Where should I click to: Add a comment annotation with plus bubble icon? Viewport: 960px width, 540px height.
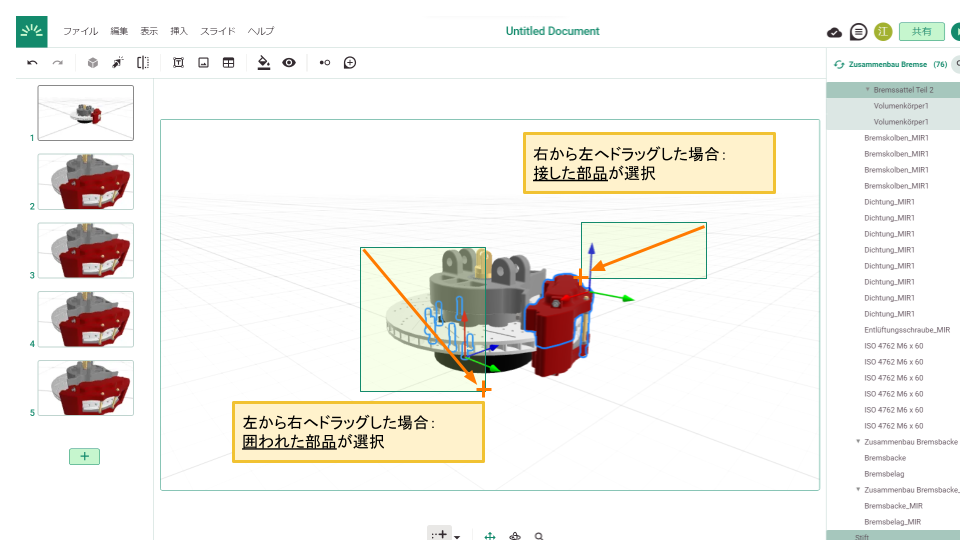350,62
